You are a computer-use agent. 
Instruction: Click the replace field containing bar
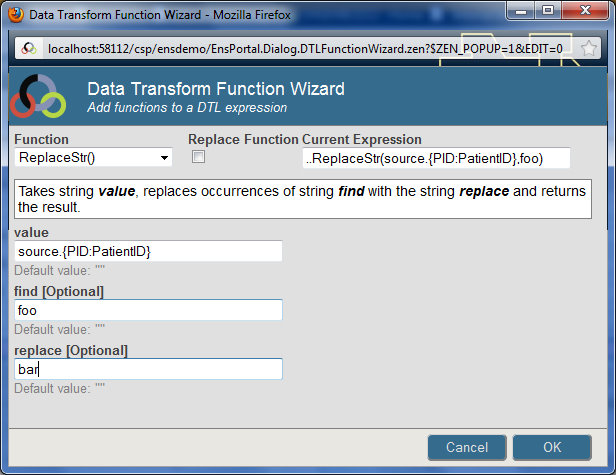pos(148,369)
